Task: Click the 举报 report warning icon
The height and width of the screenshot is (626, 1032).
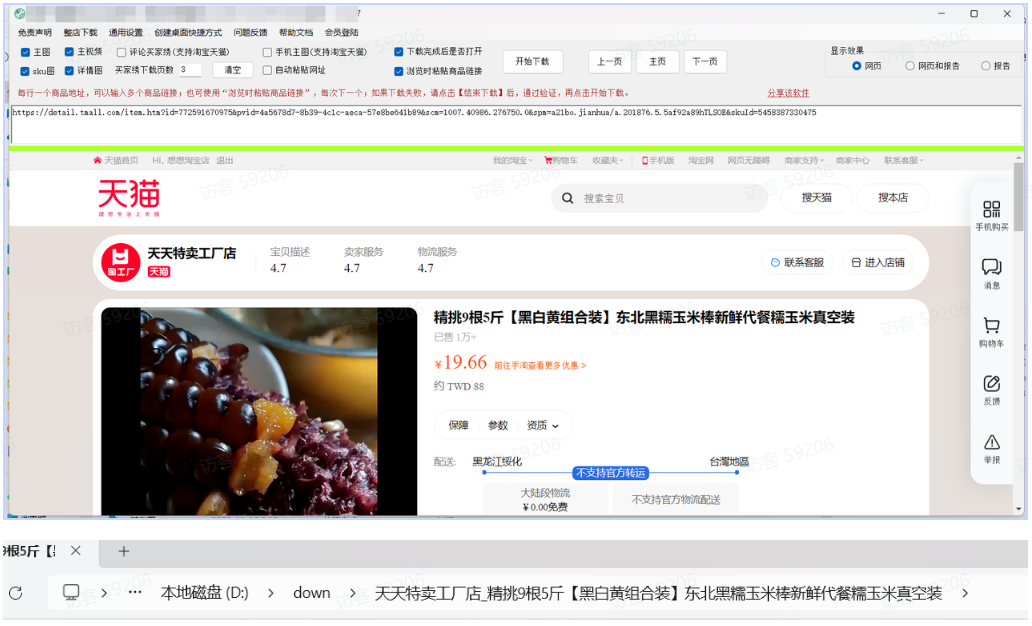Action: click(x=991, y=442)
